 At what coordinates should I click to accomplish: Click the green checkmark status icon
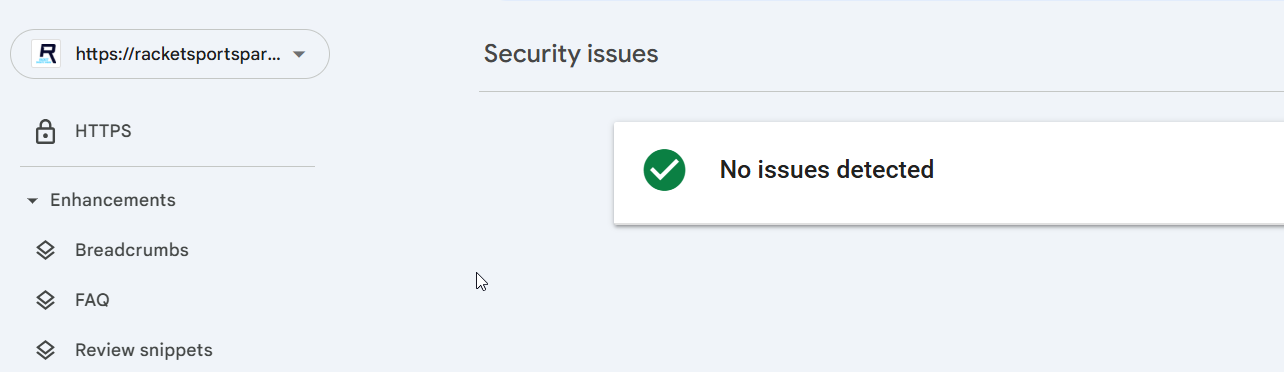(x=664, y=170)
